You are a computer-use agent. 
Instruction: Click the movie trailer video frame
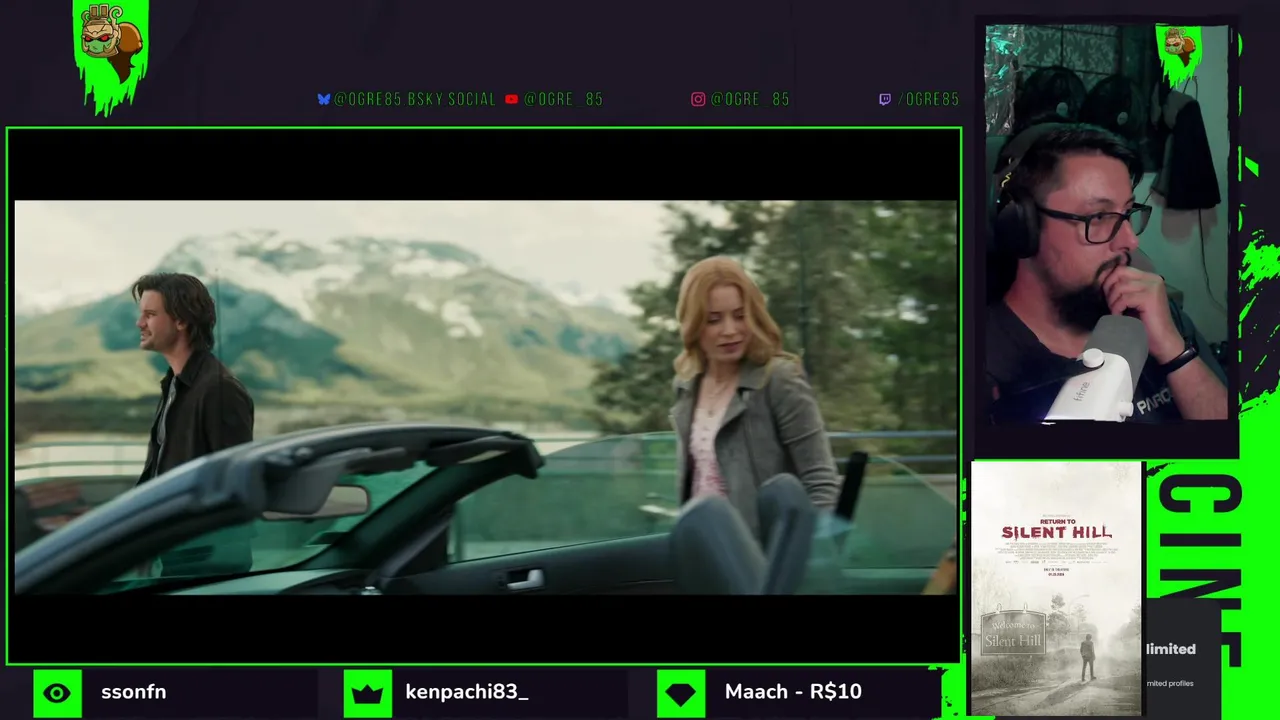pos(485,398)
